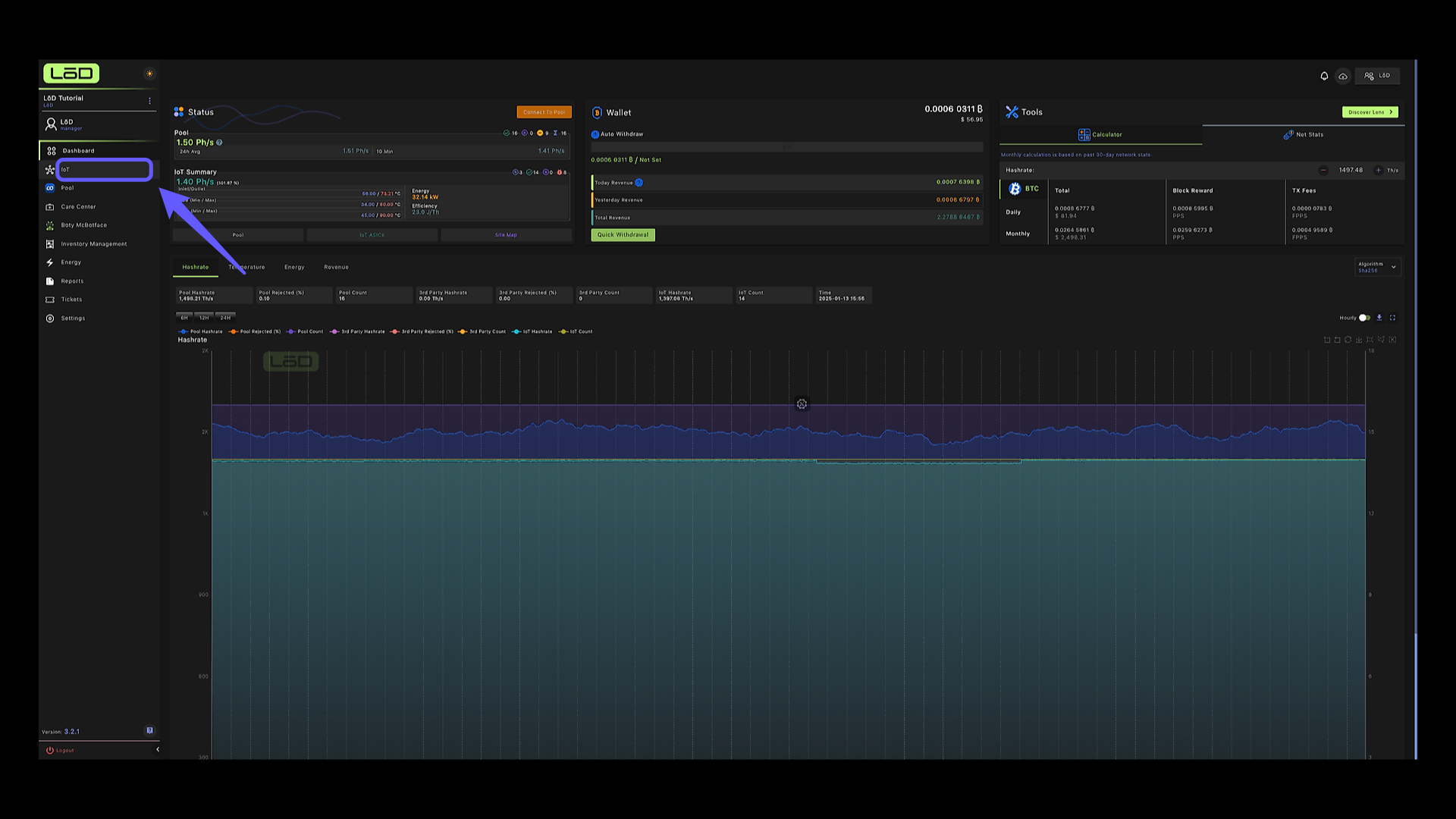Viewport: 1456px width, 819px height.
Task: Toggle IoT Hashrate series in legend
Action: click(x=532, y=332)
